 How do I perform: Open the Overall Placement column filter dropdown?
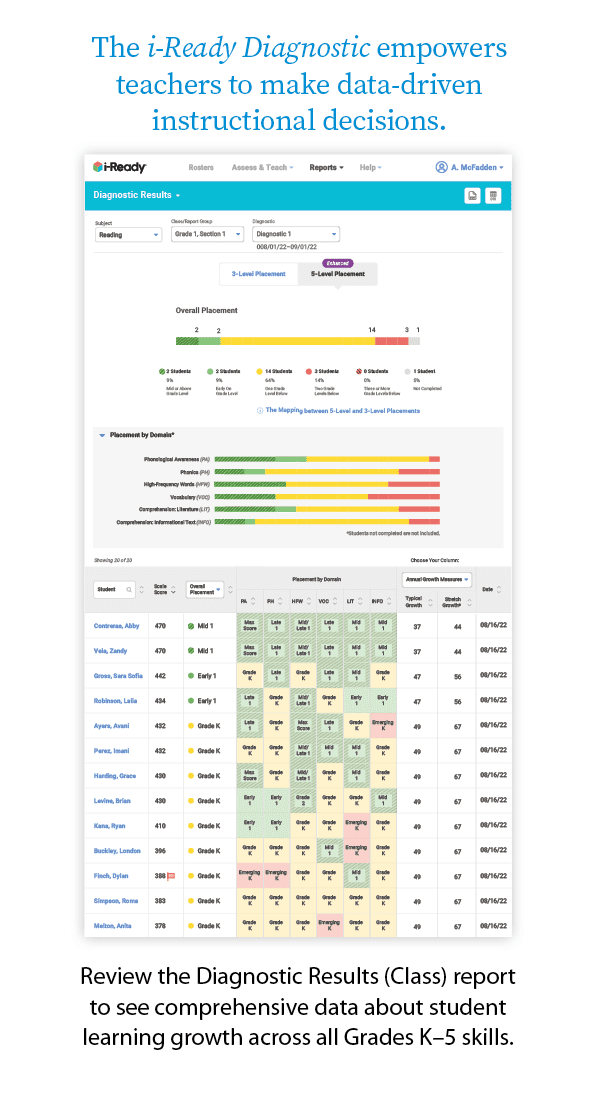click(x=205, y=589)
